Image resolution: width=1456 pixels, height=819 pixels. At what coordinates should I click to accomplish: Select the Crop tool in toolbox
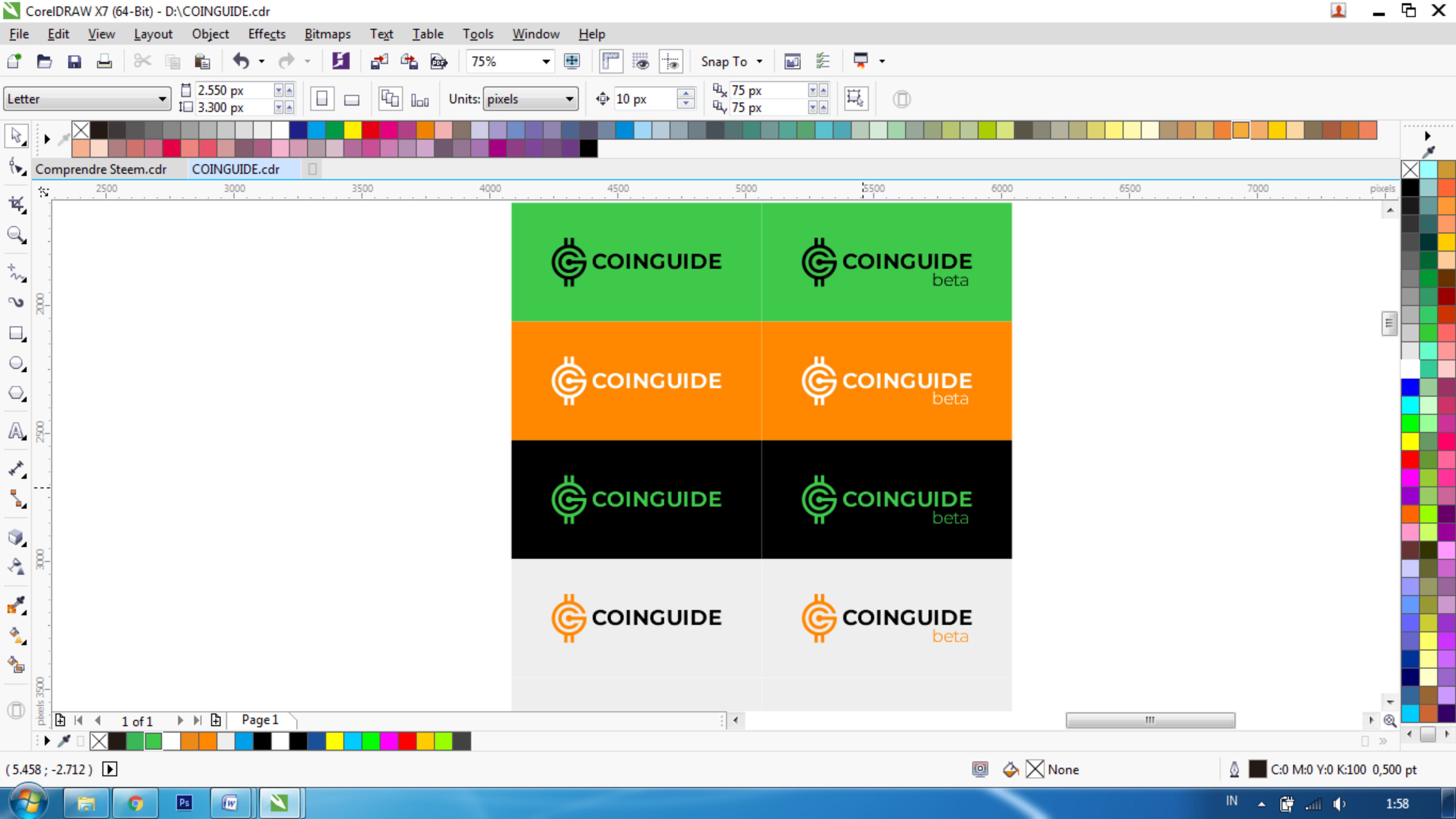coord(16,204)
